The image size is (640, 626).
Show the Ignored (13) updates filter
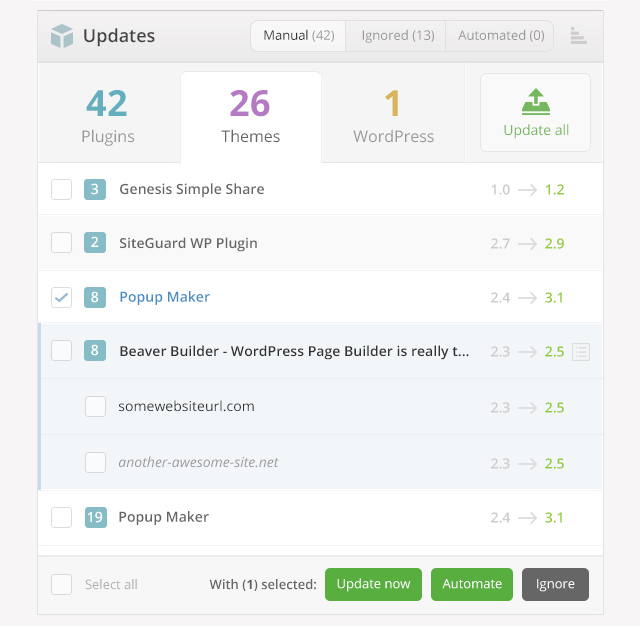[397, 36]
